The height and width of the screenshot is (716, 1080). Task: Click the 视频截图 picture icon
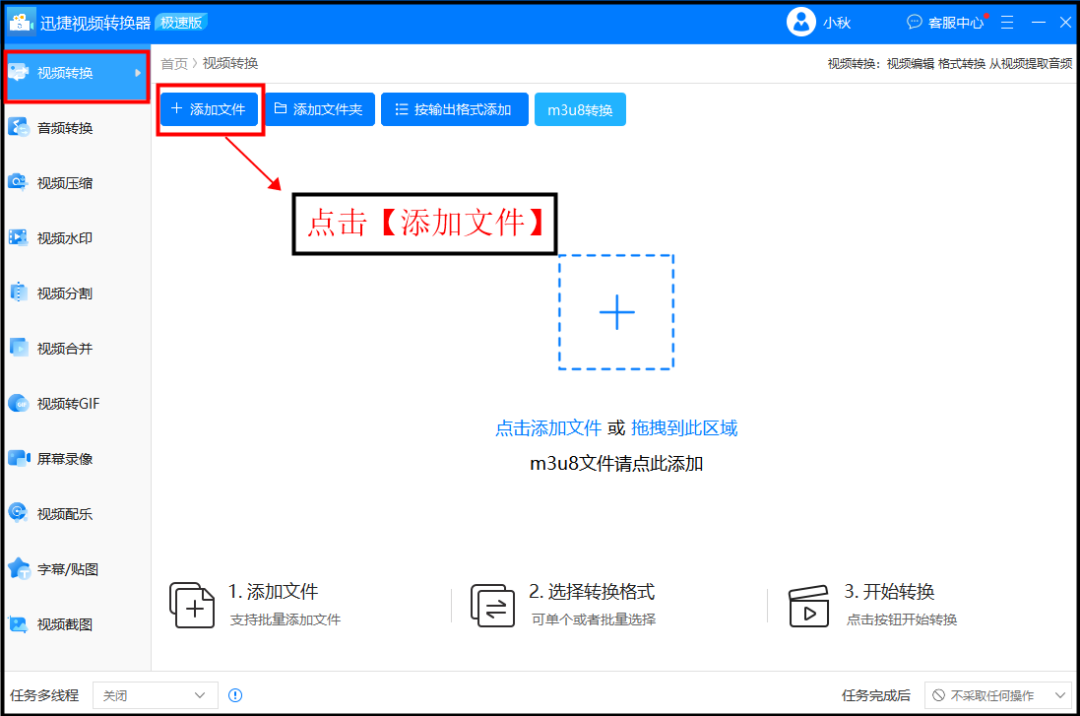click(18, 624)
